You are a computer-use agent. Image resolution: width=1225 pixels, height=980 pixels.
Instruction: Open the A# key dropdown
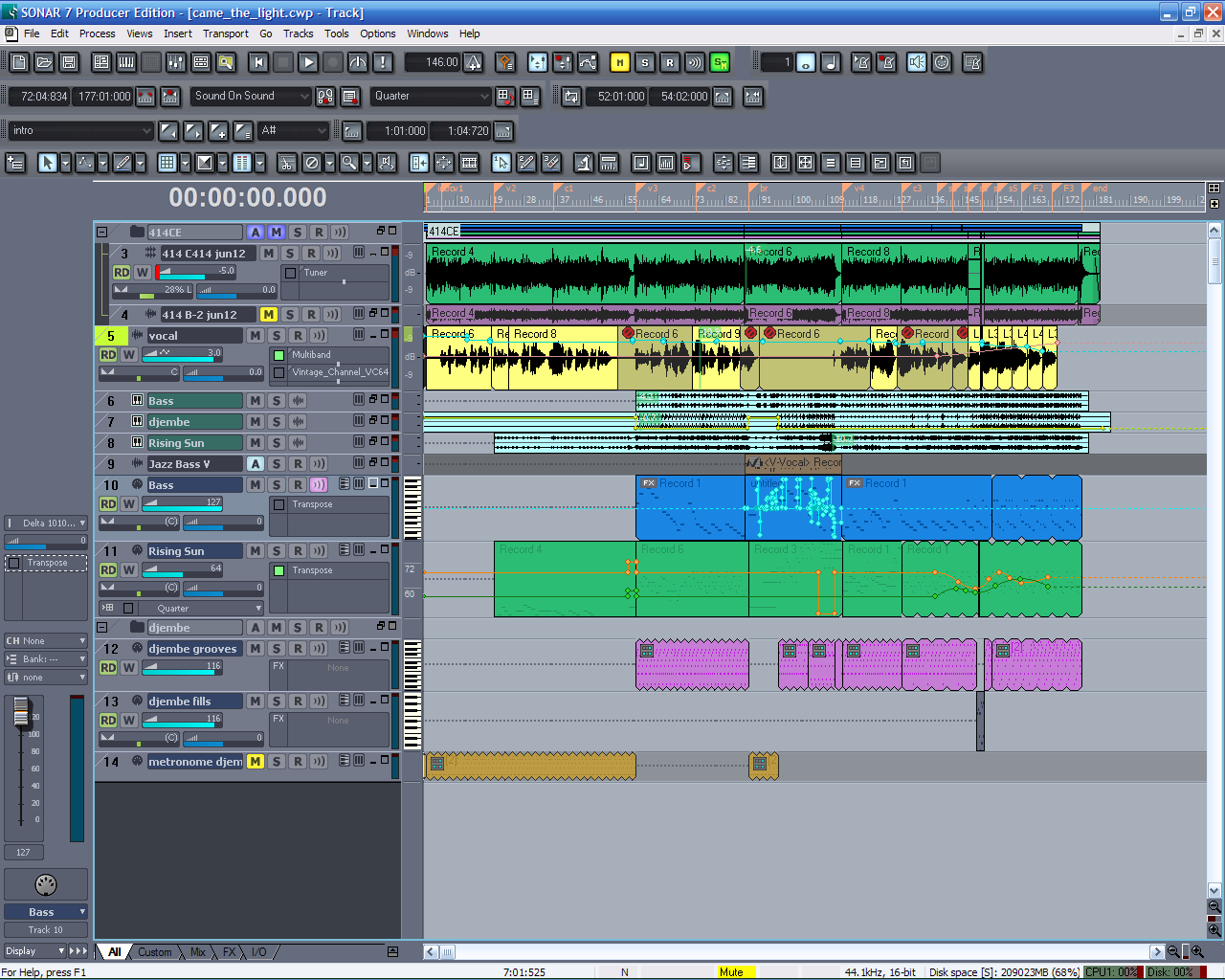(x=293, y=130)
